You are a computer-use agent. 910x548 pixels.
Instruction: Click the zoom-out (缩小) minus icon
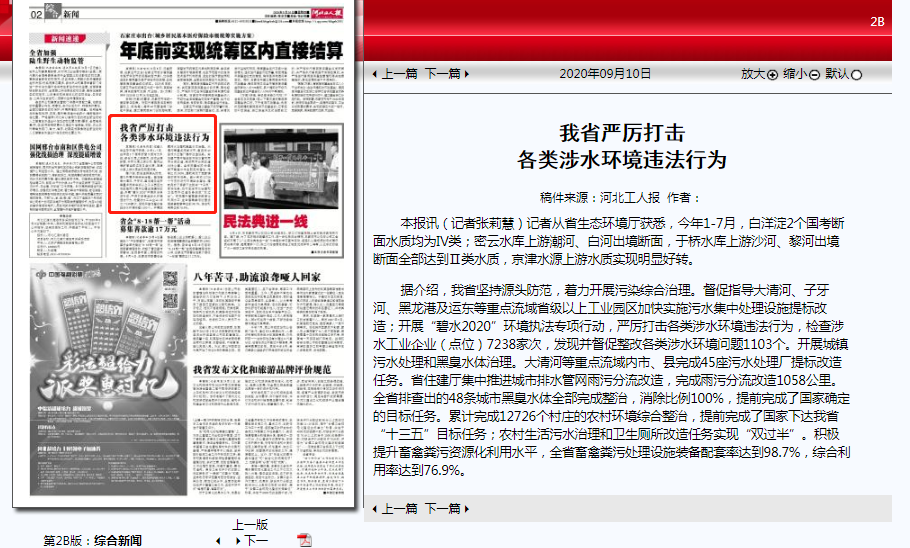click(x=814, y=75)
